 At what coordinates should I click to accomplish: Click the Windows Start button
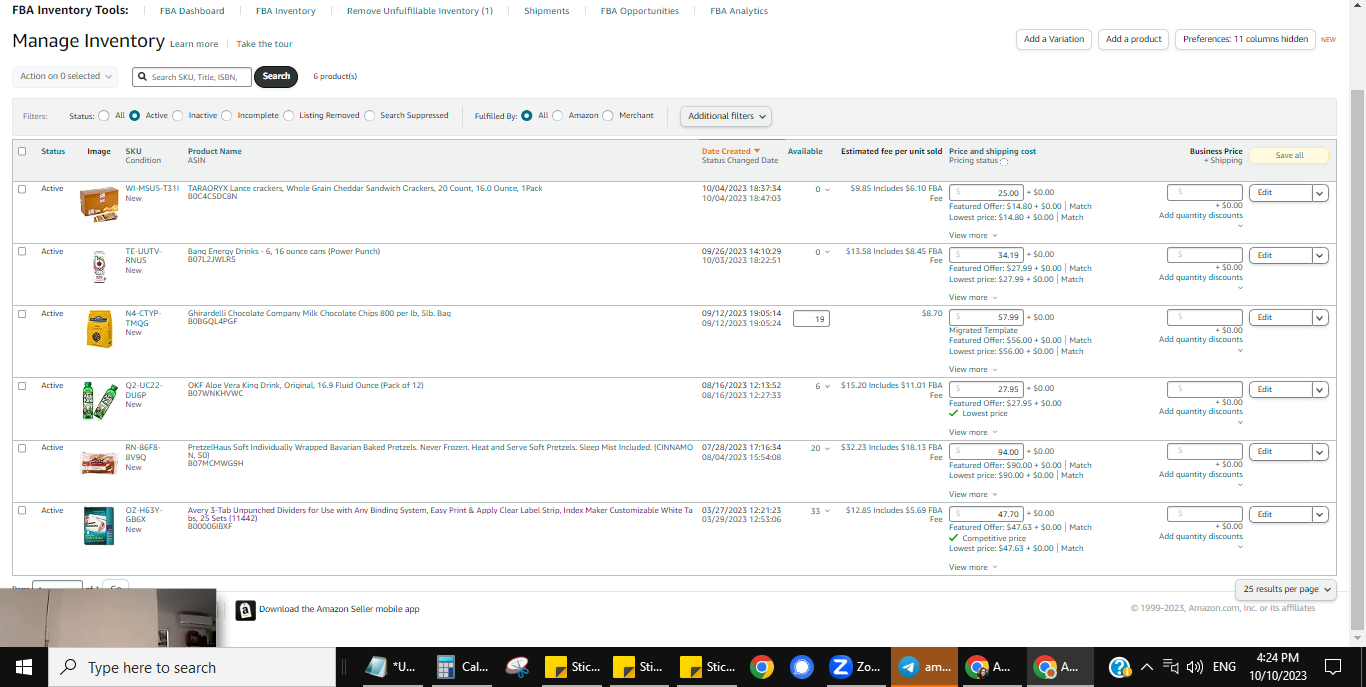click(x=23, y=667)
